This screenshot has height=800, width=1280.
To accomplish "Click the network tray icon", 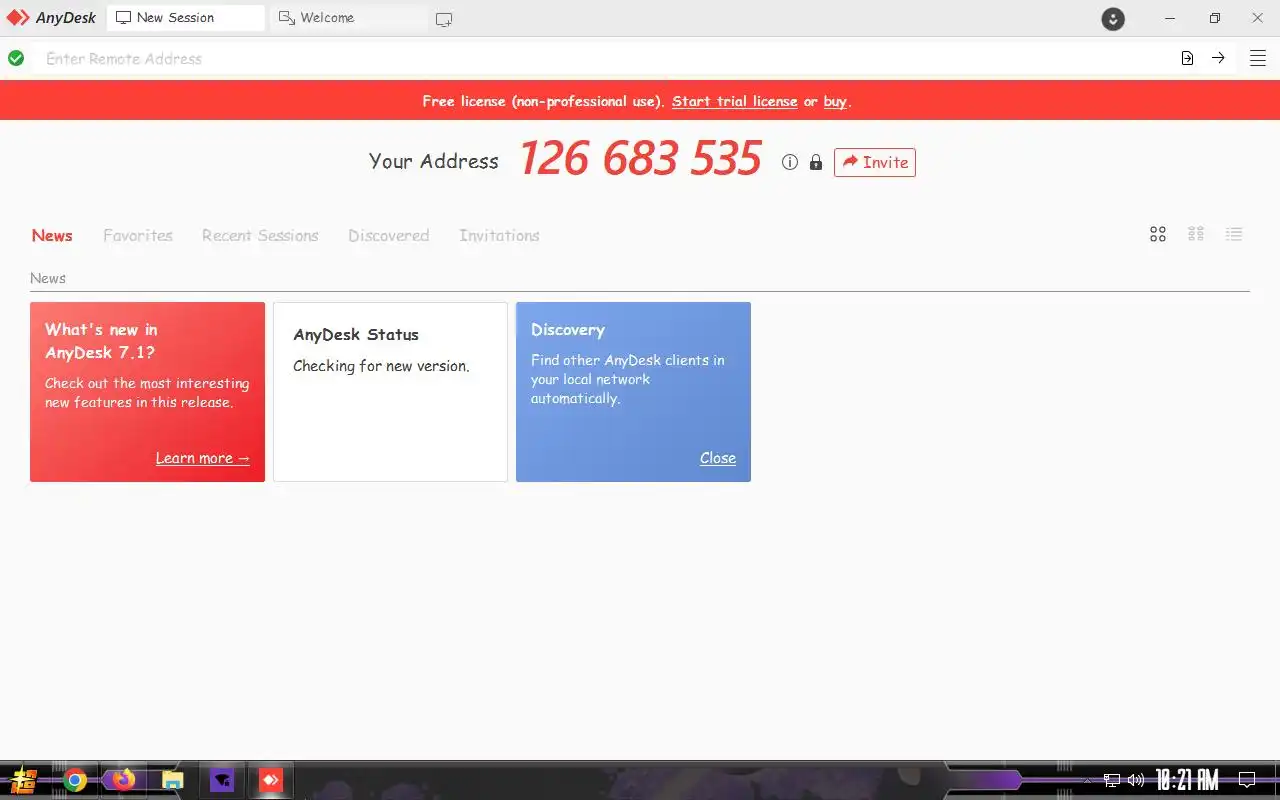I will pos(1112,780).
